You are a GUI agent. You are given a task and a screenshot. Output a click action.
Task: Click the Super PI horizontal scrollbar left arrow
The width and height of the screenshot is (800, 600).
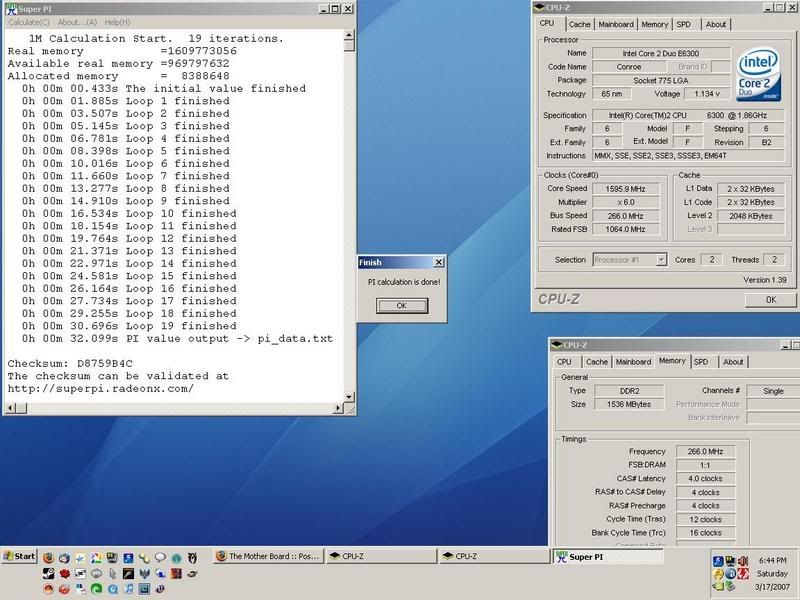tap(10, 408)
